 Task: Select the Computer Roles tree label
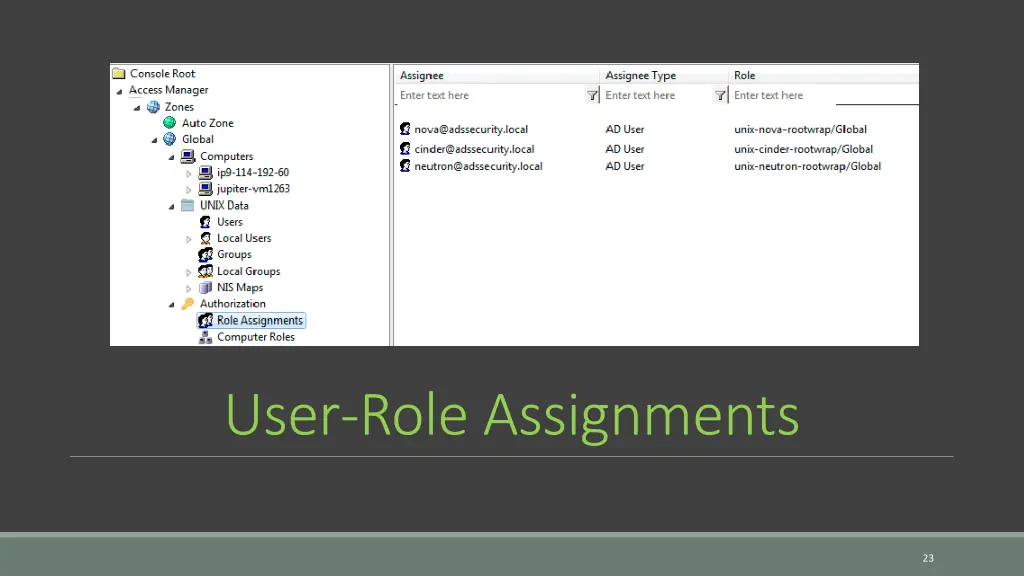point(256,337)
